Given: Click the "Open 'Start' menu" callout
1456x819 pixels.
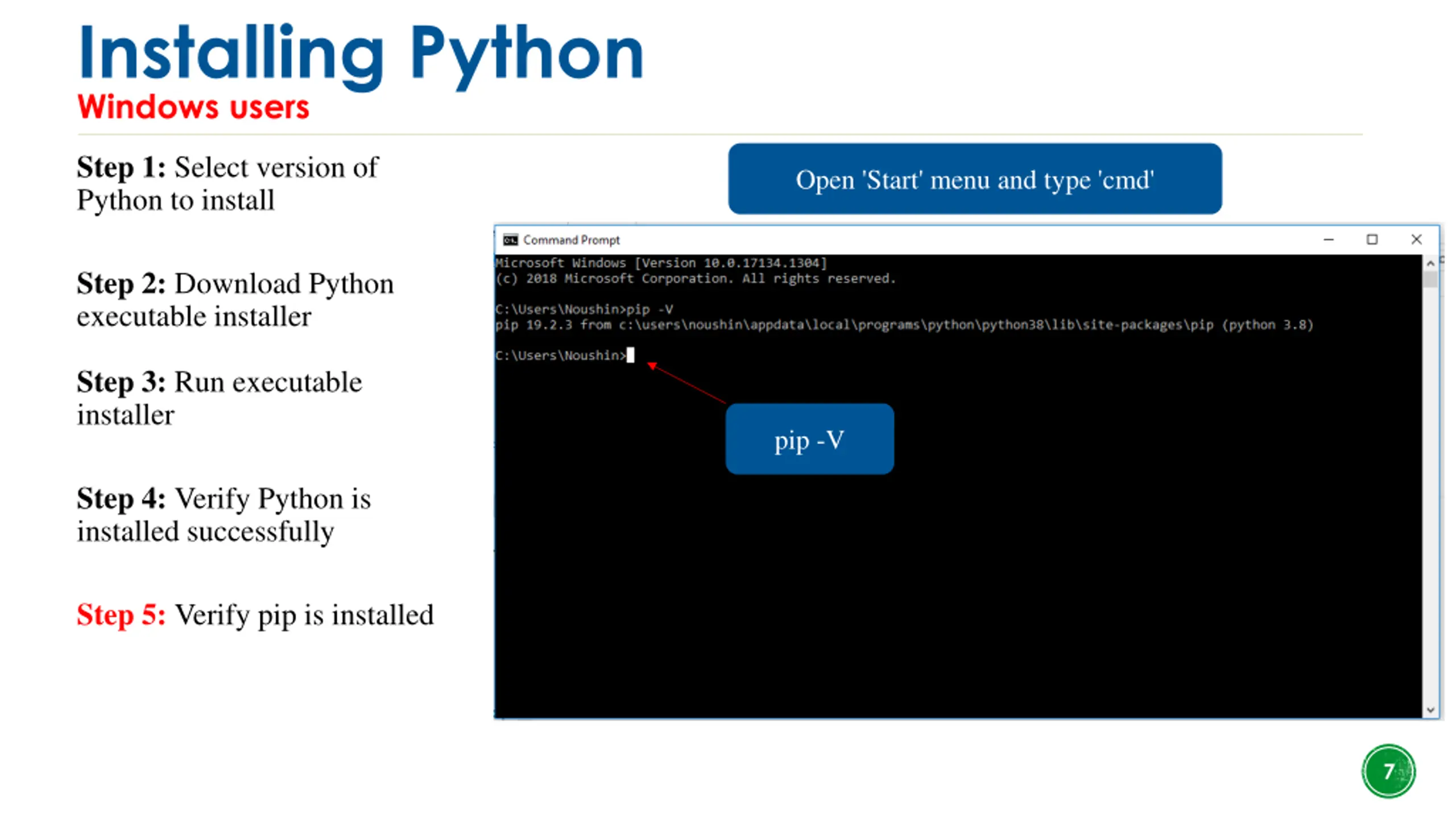Looking at the screenshot, I should point(974,180).
